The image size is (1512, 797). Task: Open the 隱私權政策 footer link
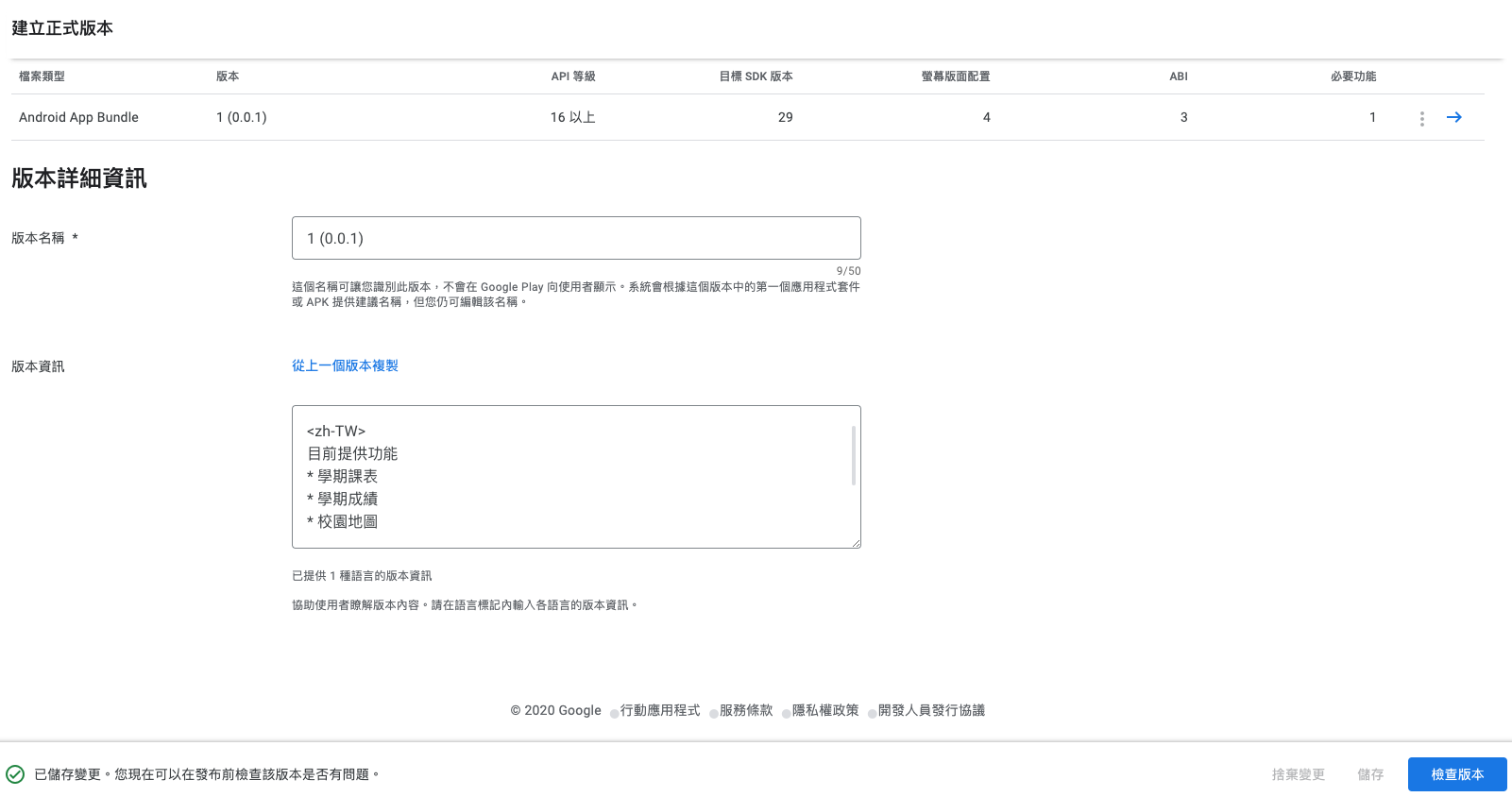pos(825,710)
